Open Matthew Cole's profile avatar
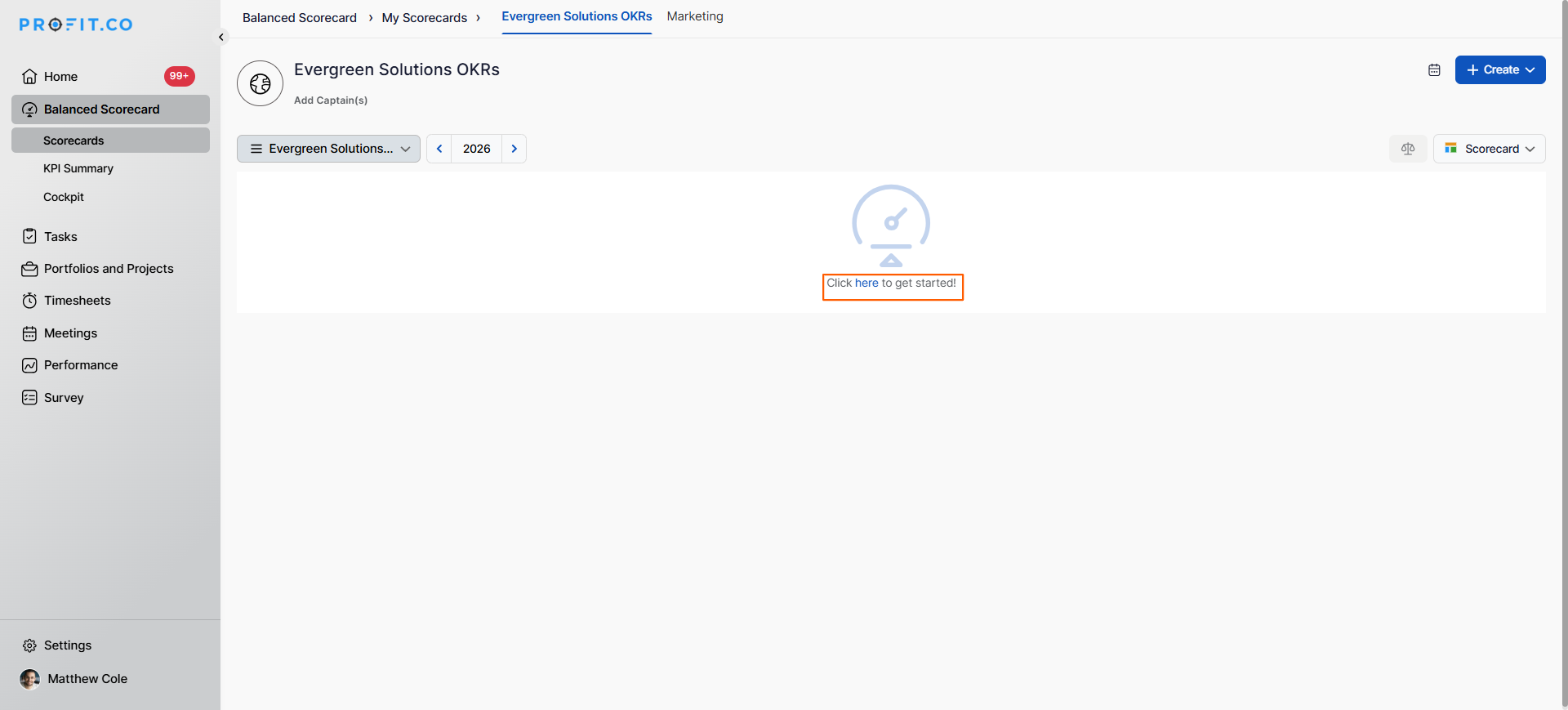 point(29,679)
